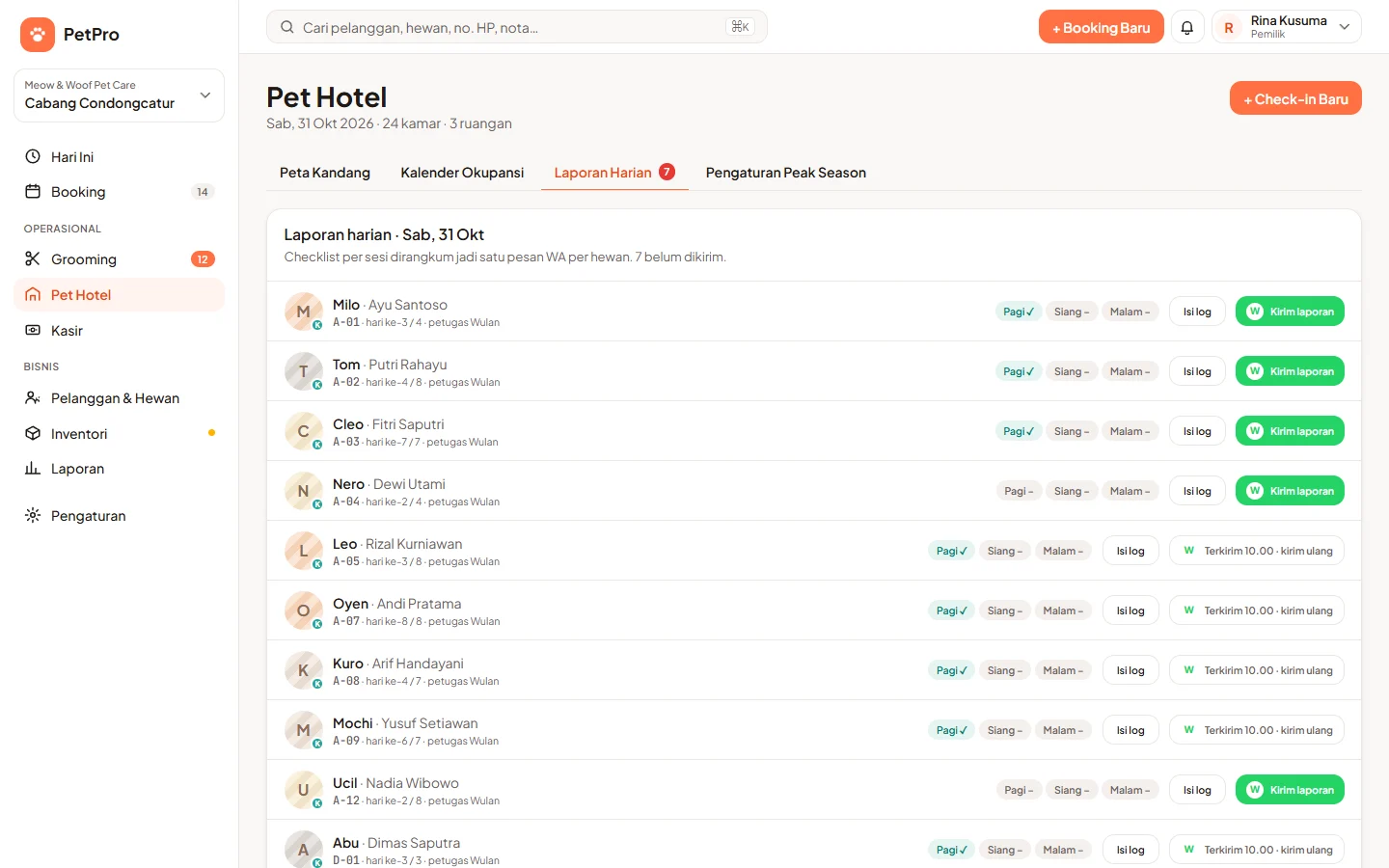Click Isi log for Nero
1389x868 pixels.
(x=1197, y=491)
